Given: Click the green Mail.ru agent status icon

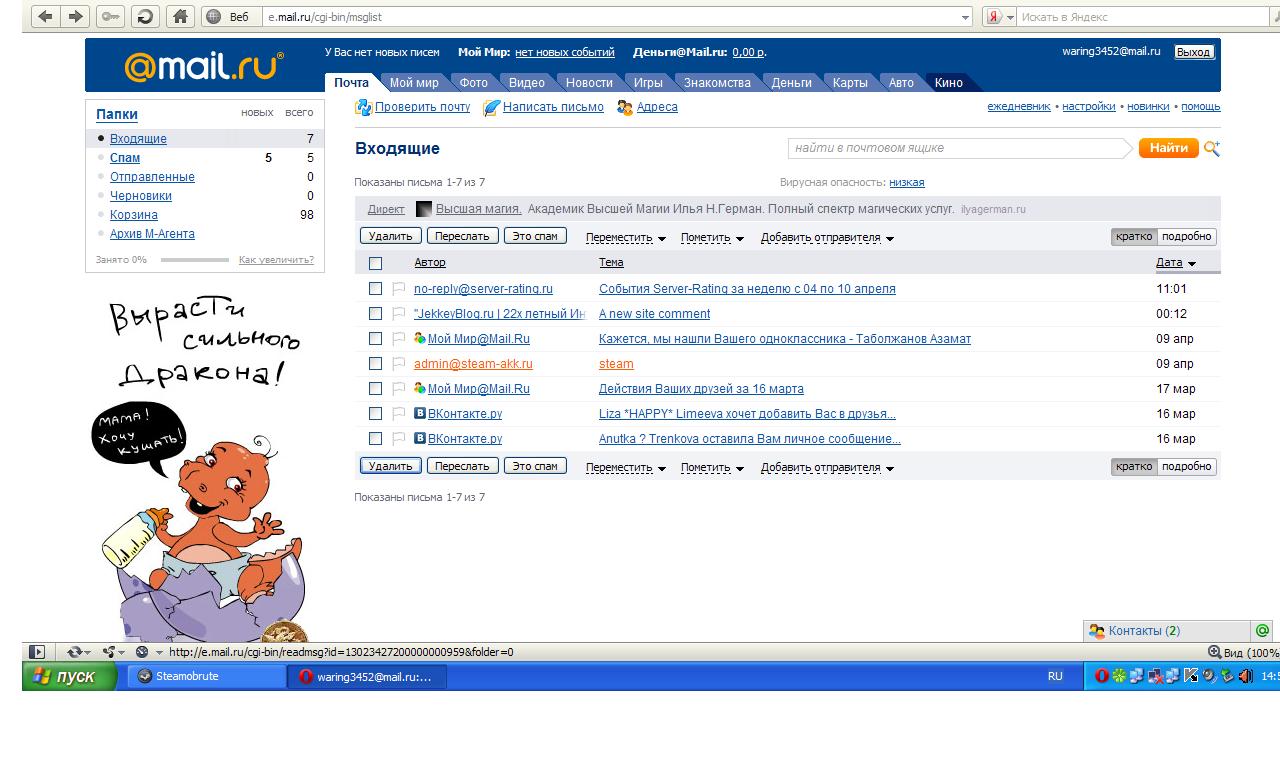Looking at the screenshot, I should (x=1263, y=631).
